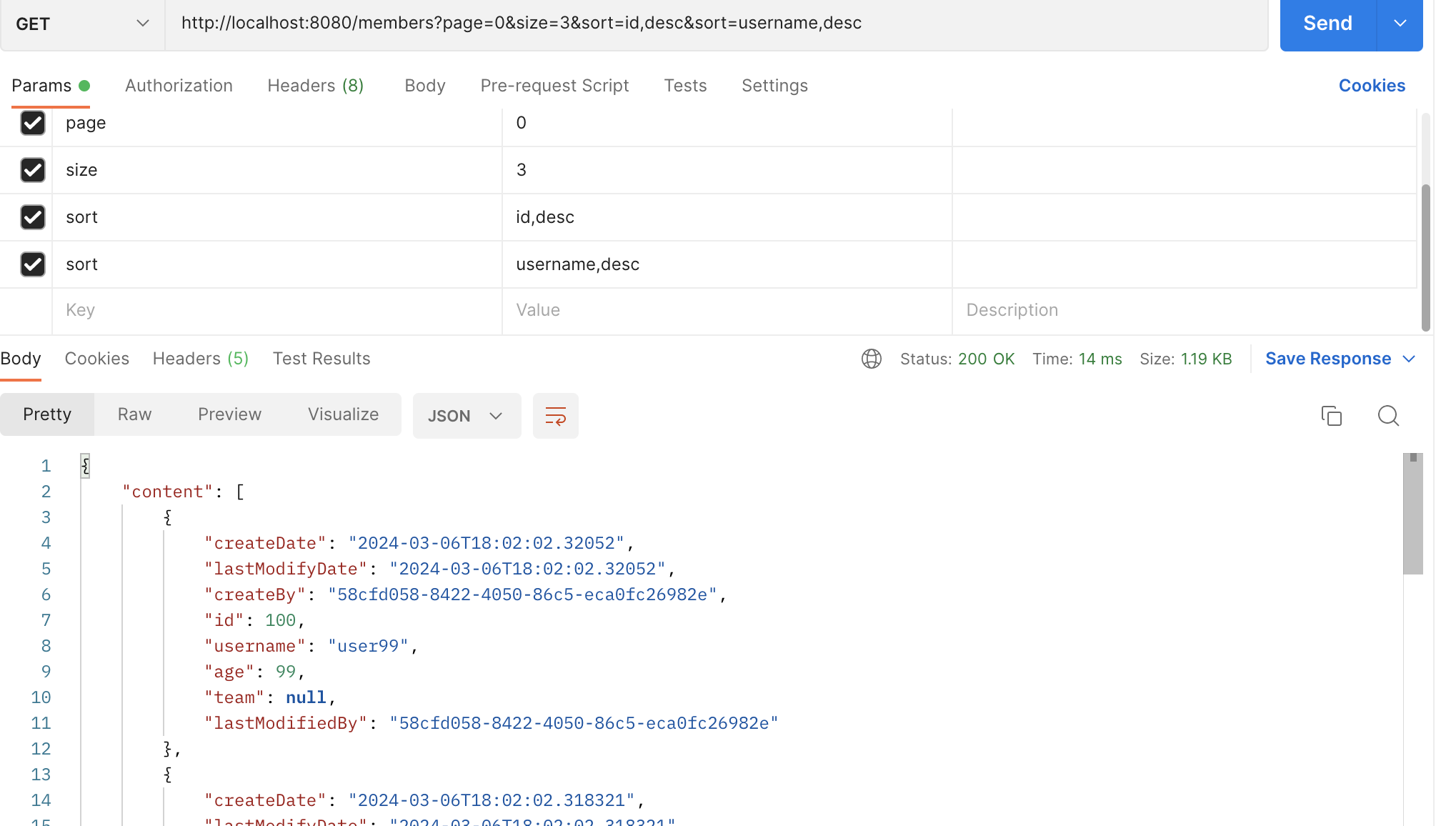Toggle the word wrap icon
The image size is (1456, 826).
click(555, 416)
